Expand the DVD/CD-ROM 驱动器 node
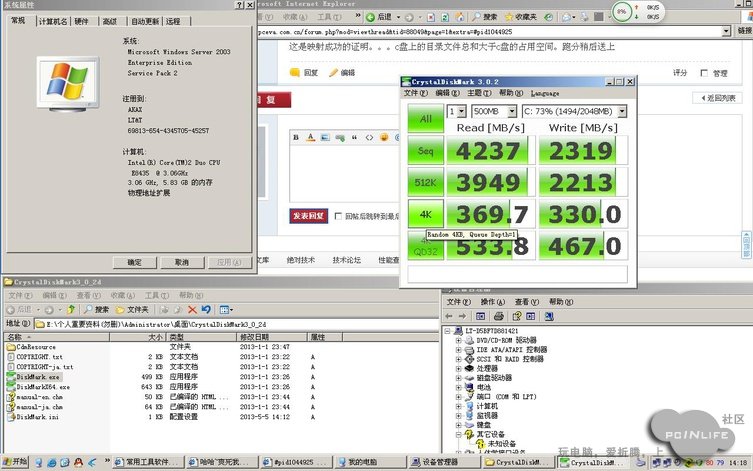Image resolution: width=753 pixels, height=471 pixels. coord(458,340)
